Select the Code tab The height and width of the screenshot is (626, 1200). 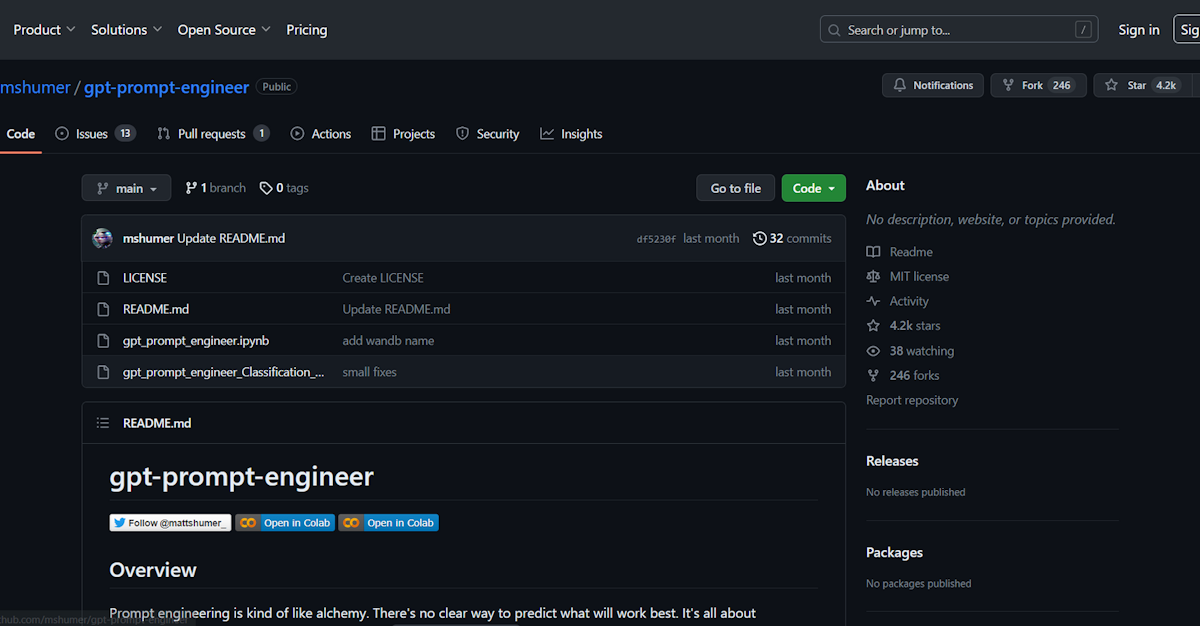pos(21,134)
